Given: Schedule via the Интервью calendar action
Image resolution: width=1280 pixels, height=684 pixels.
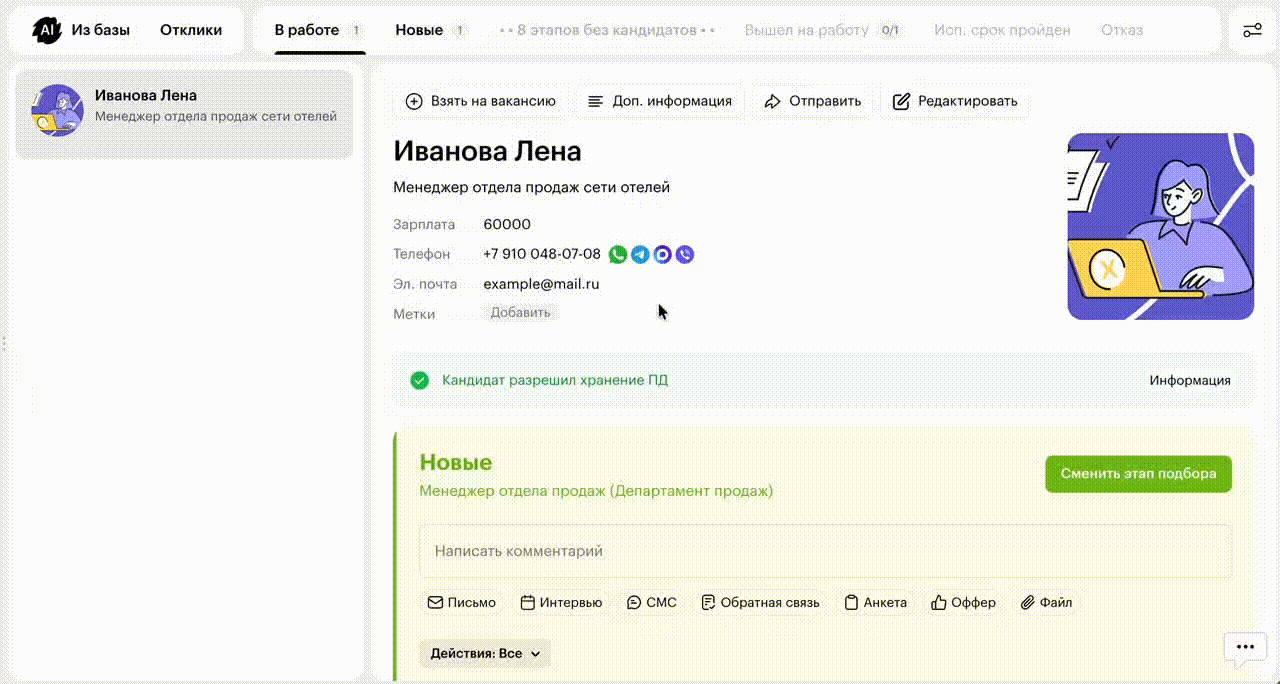Looking at the screenshot, I should point(561,602).
